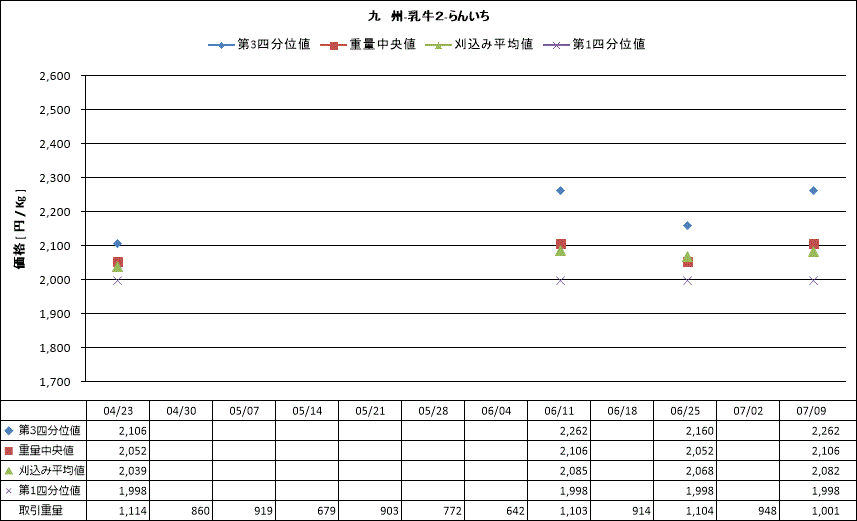Click the purple X marker at 06/25
857x521 pixels.
tap(688, 280)
